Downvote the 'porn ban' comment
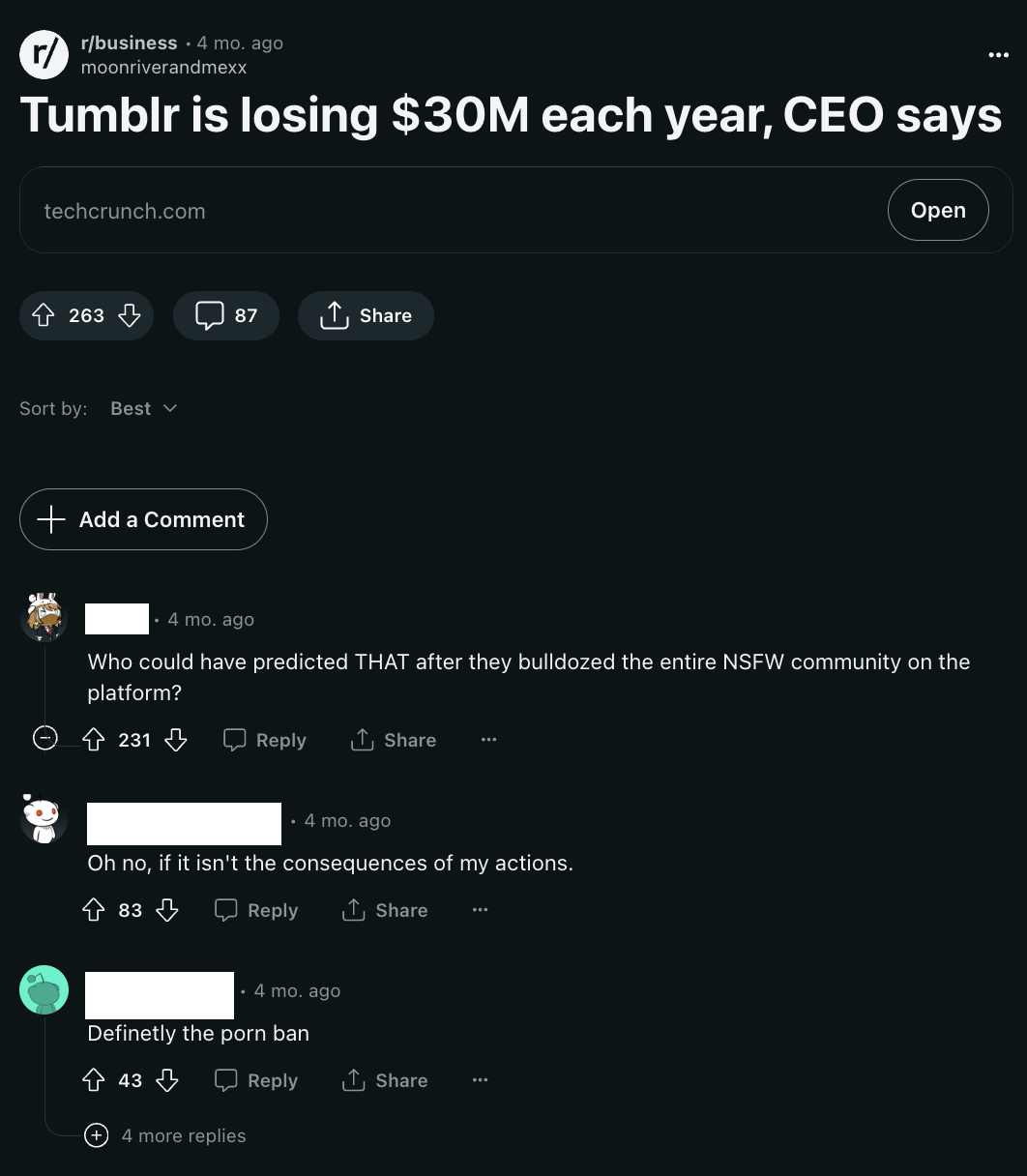This screenshot has height=1176, width=1027. coord(167,1080)
